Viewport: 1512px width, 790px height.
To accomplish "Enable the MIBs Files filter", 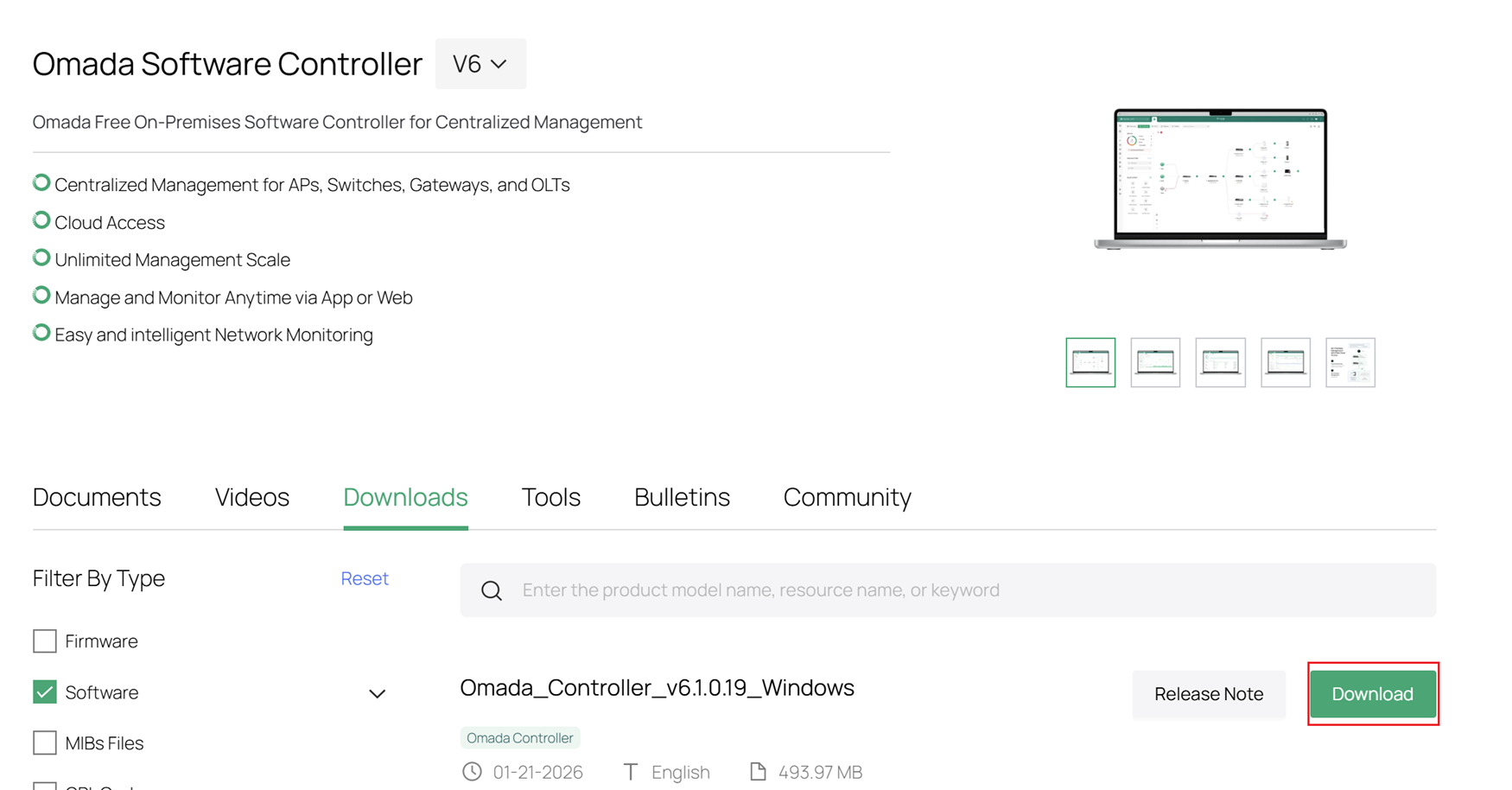I will coord(44,742).
